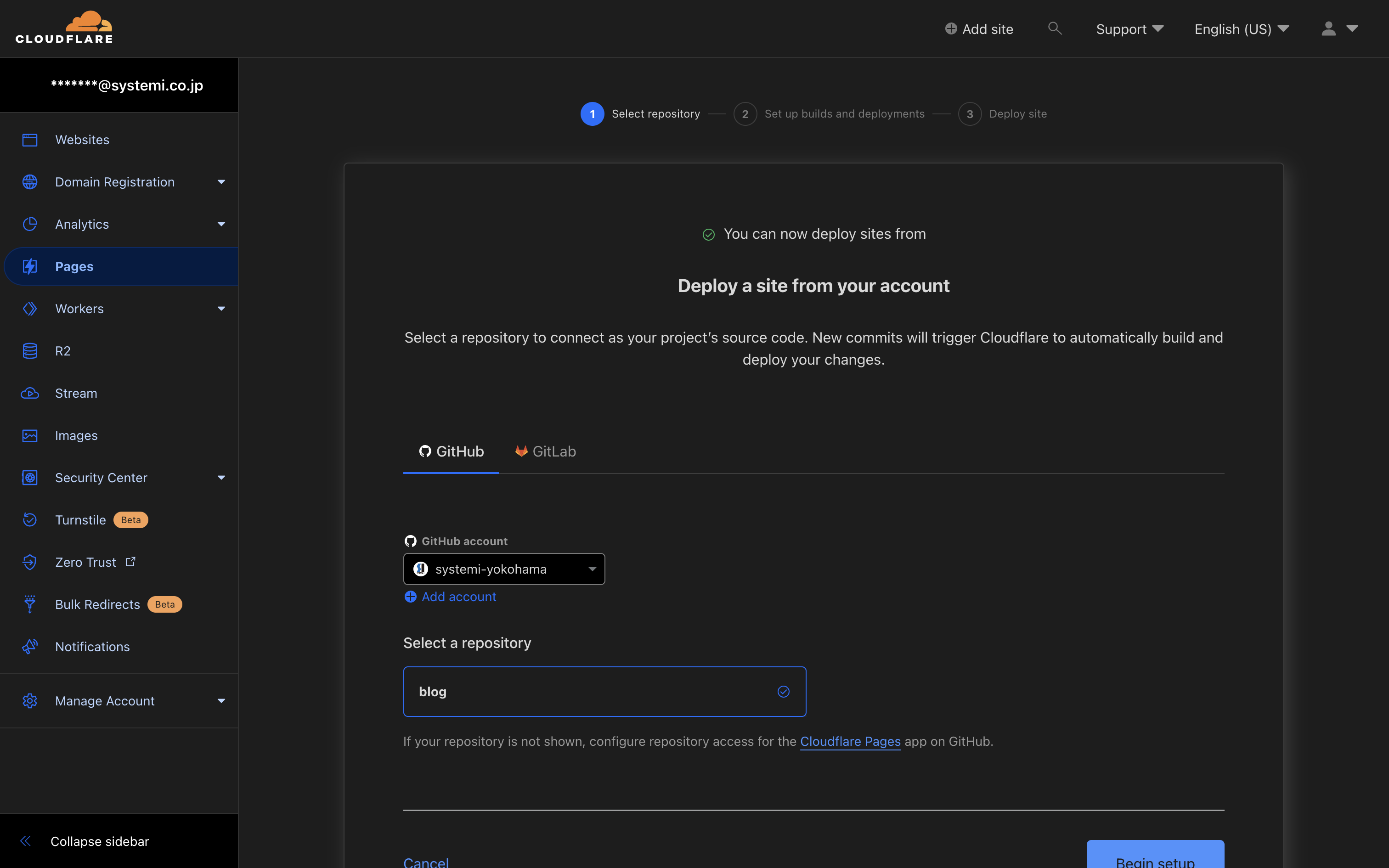Click step 3 Deploy site
Screen dimensions: 1389x868
pos(1002,114)
